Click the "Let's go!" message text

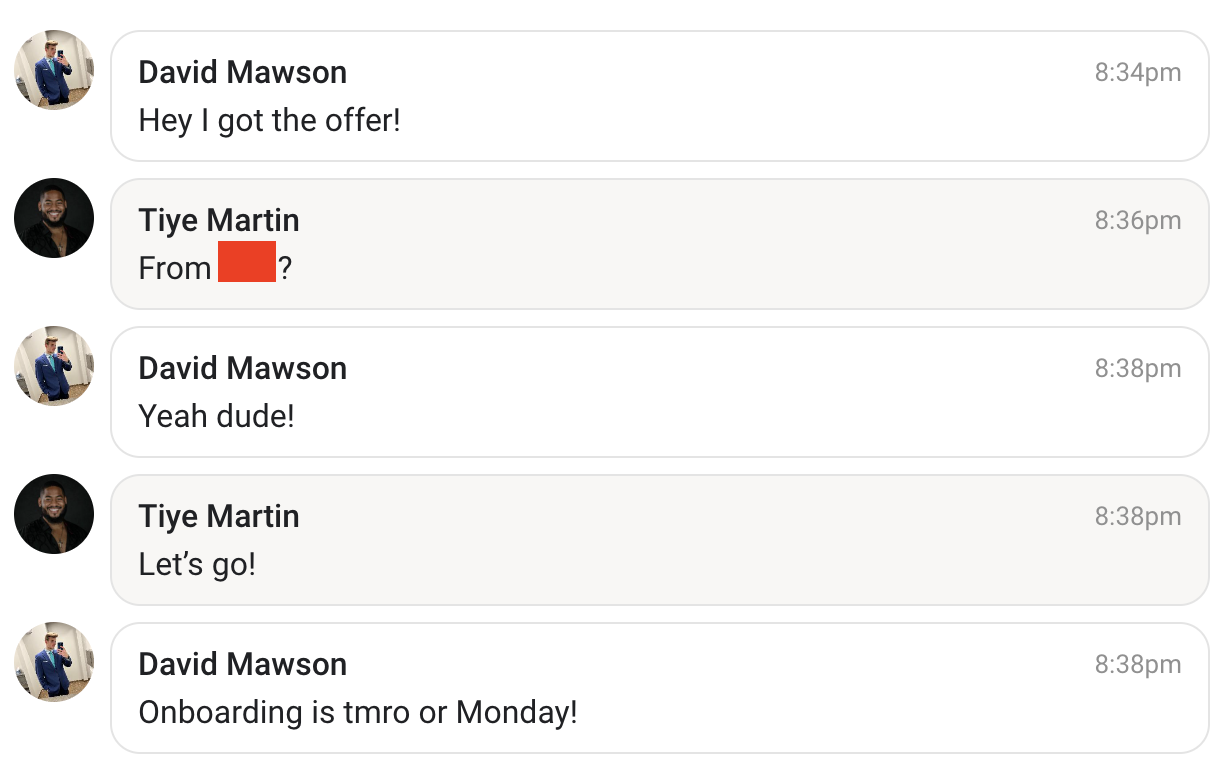197,564
